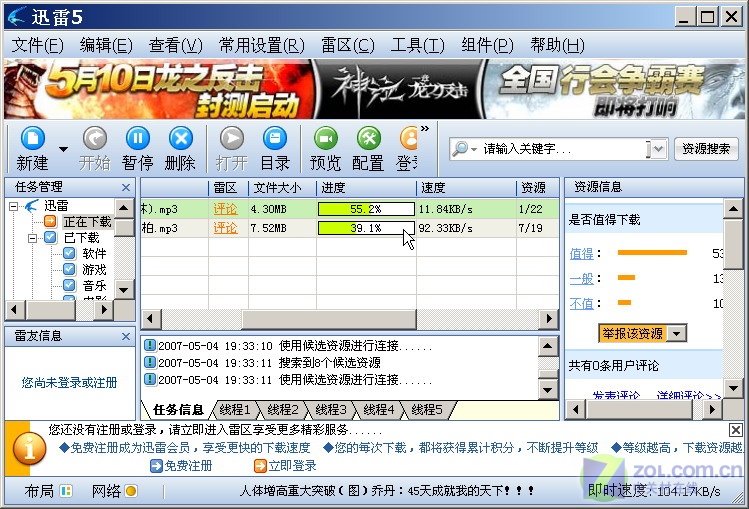Switch to the 线程3 tab
Screen dimensions: 749x509
click(x=331, y=410)
